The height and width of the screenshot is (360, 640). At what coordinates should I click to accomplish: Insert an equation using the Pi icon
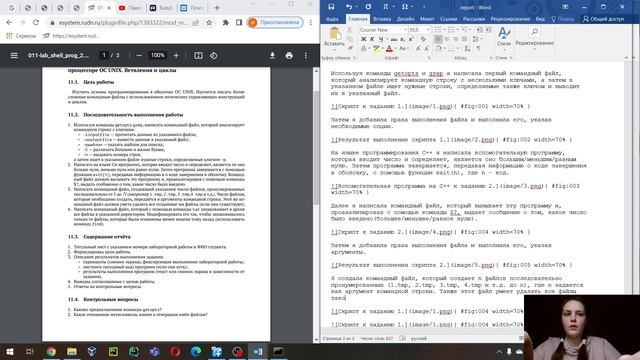pos(385,7)
